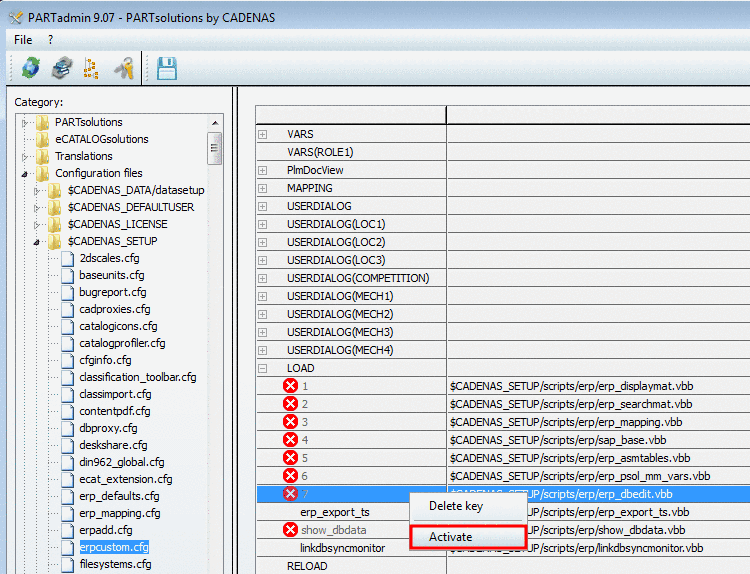Click red X icon on LOAD row 4
The width and height of the screenshot is (750, 574).
coord(290,440)
